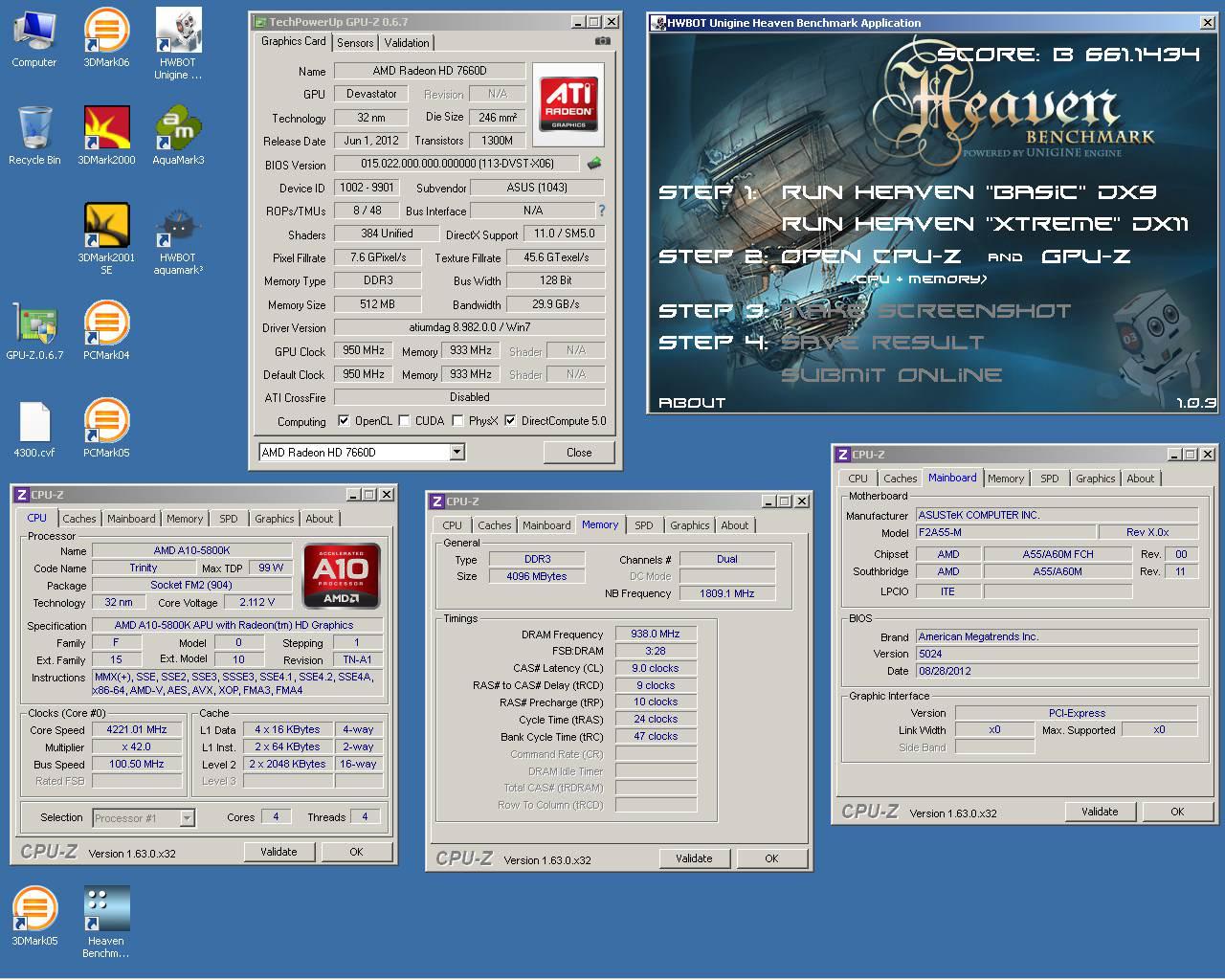Open the About tab in CPU-Z Mainboard window
This screenshot has width=1225, height=980.
[x=1140, y=479]
